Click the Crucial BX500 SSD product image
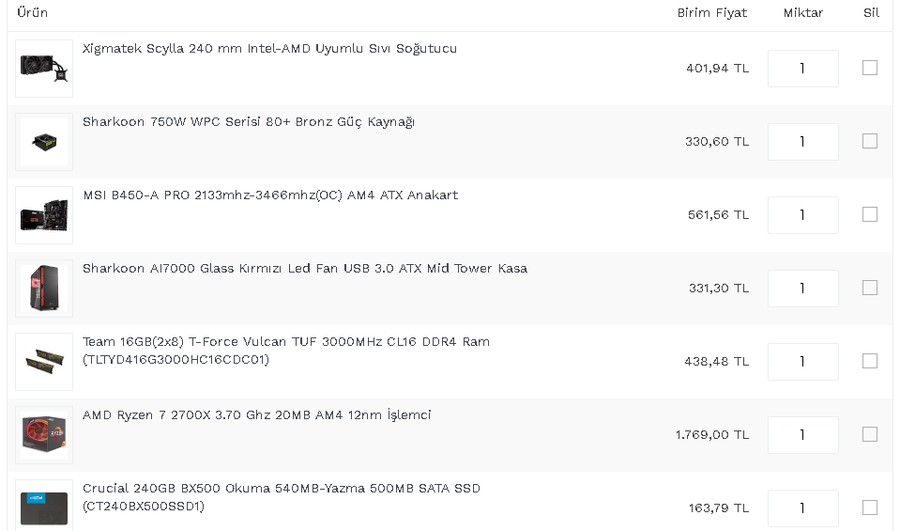The image size is (900, 531). (45, 505)
